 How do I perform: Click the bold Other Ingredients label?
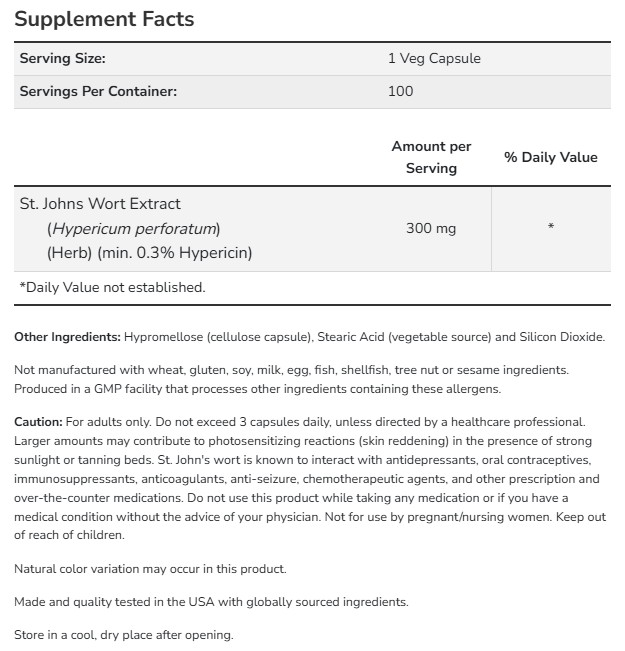pyautogui.click(x=68, y=336)
